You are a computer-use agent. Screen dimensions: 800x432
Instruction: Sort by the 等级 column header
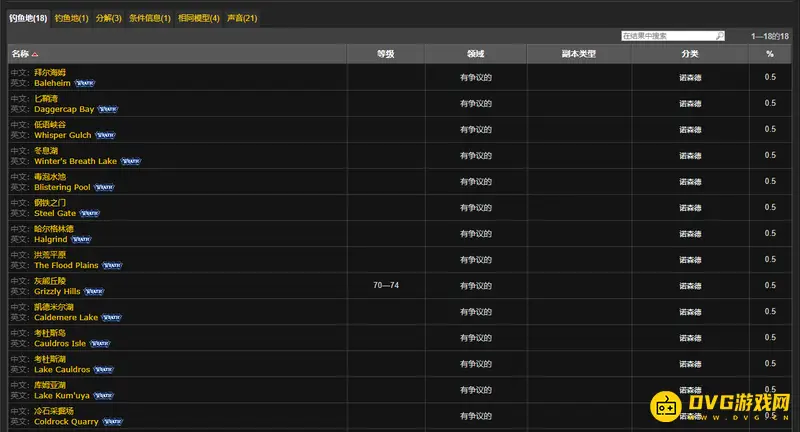[385, 54]
